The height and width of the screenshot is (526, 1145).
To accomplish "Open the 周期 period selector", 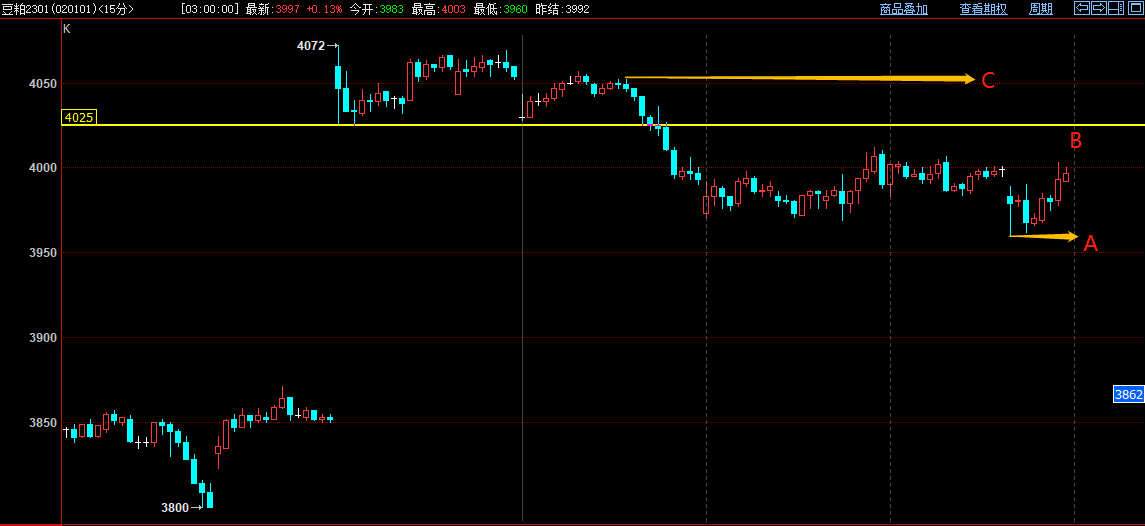I will 1041,9.
